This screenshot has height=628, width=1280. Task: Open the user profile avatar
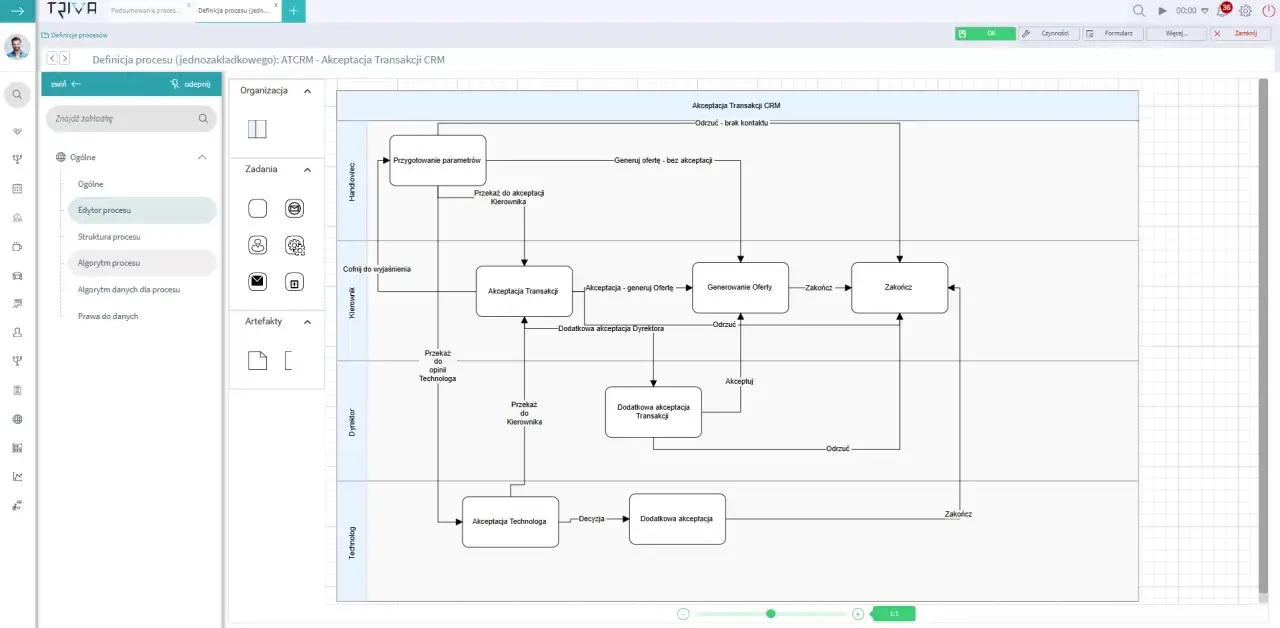17,47
